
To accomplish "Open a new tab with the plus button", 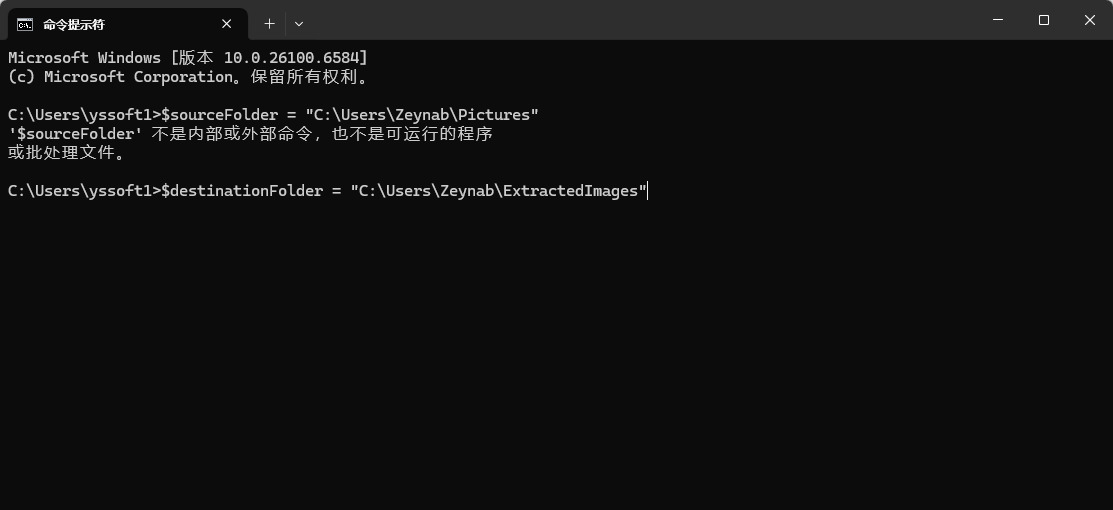I will [x=269, y=23].
